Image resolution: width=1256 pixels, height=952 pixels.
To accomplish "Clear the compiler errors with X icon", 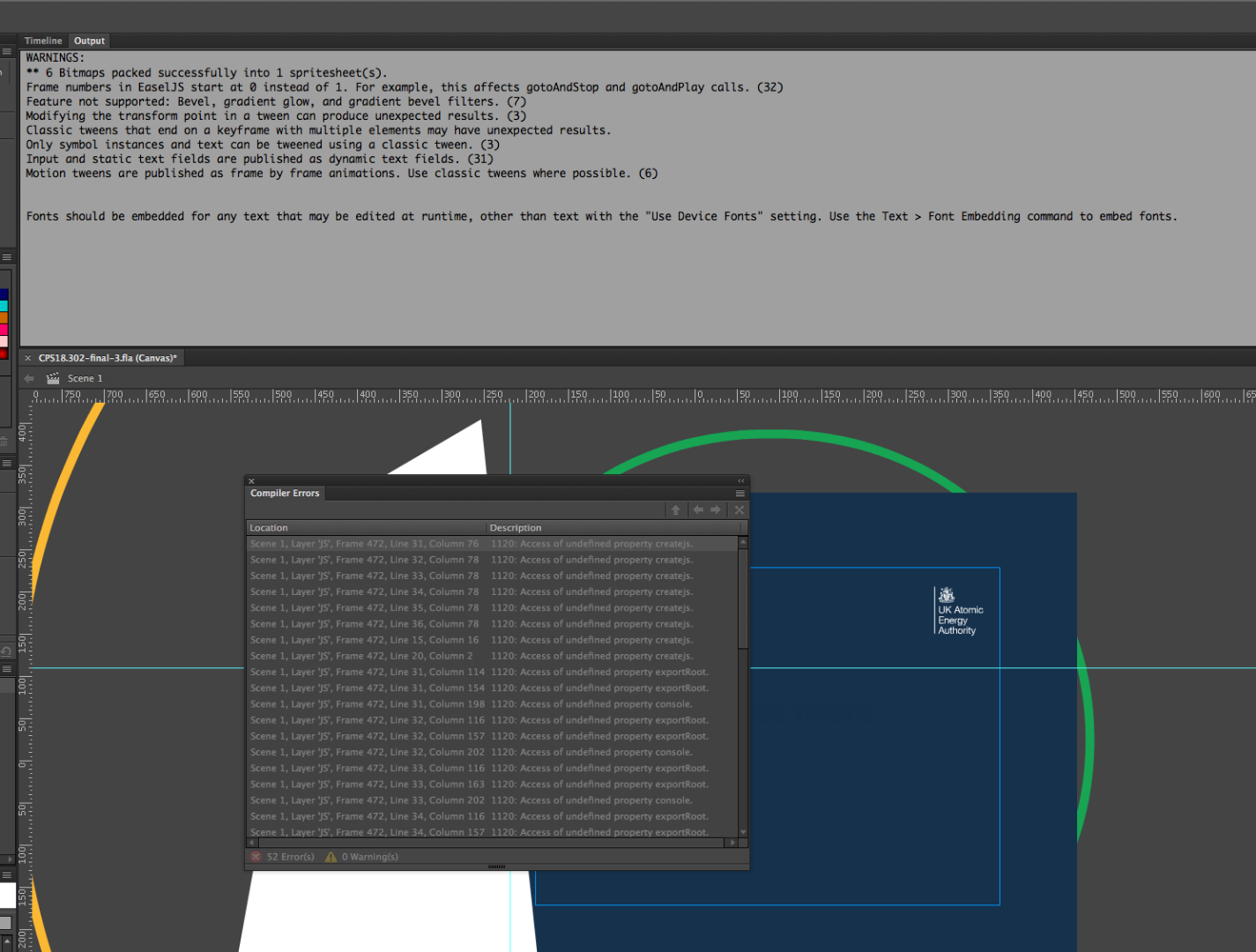I will (739, 510).
